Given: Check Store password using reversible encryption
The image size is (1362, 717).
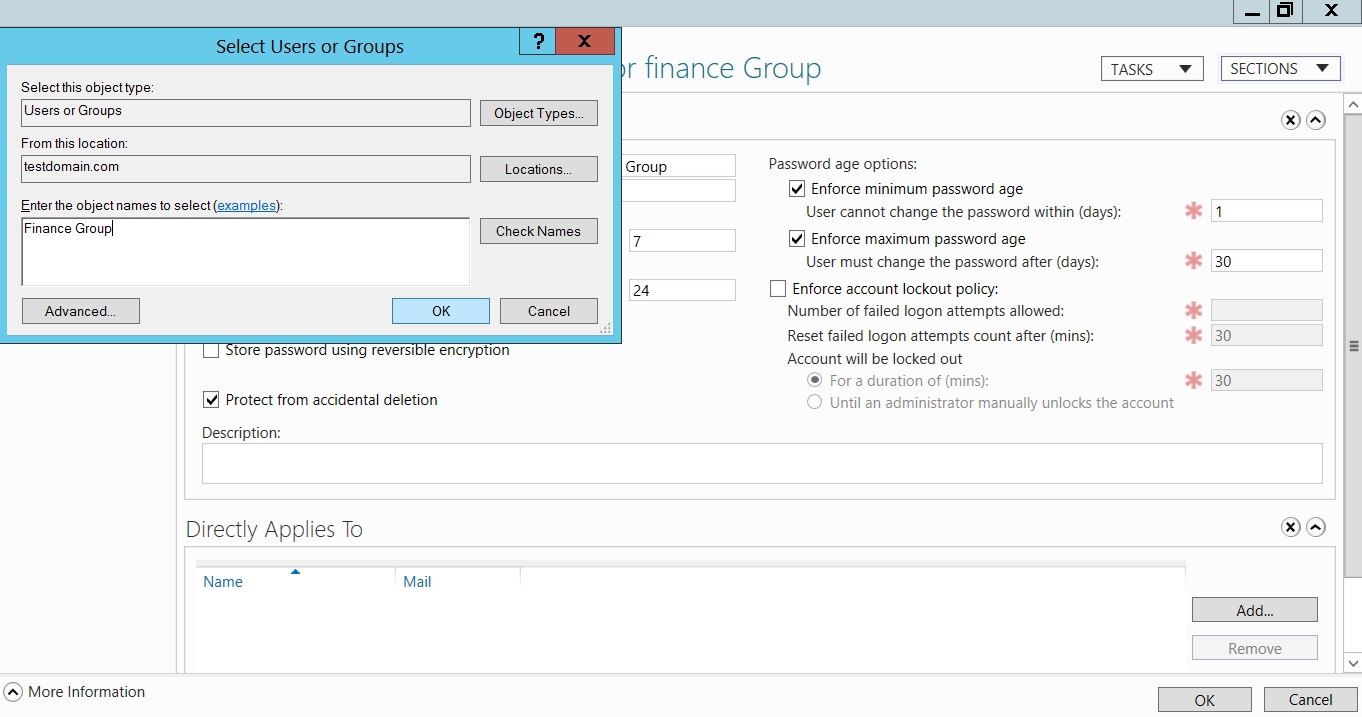Looking at the screenshot, I should click(211, 350).
